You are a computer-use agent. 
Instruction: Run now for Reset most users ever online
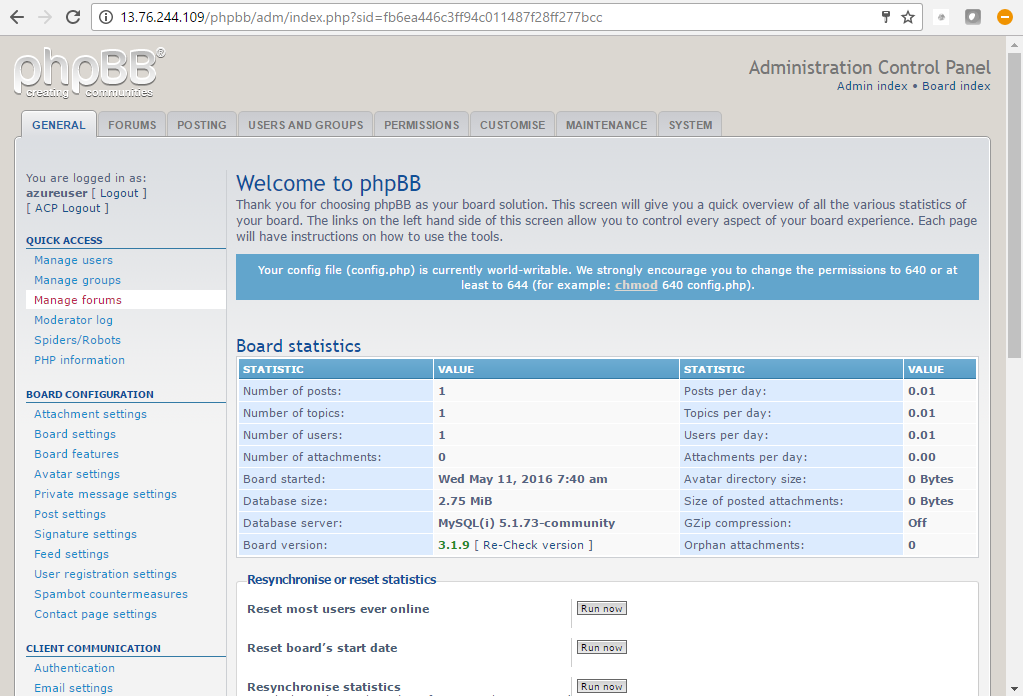[602, 608]
